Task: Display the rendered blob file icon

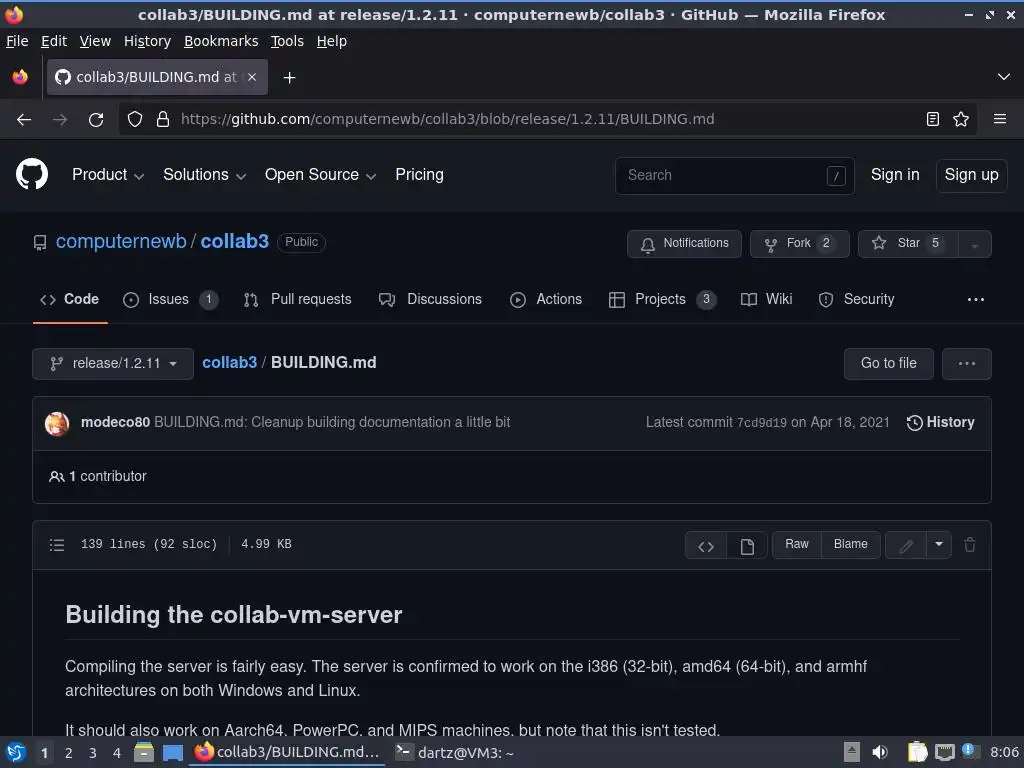Action: (x=747, y=546)
